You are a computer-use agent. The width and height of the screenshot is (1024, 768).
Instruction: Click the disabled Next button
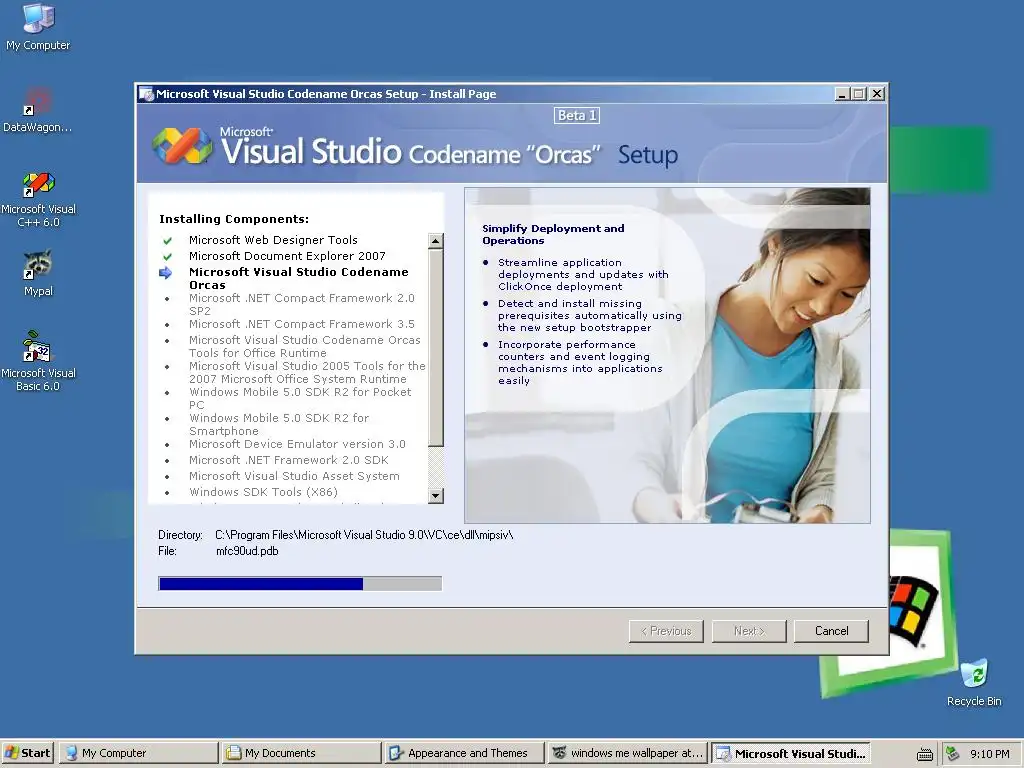[749, 631]
